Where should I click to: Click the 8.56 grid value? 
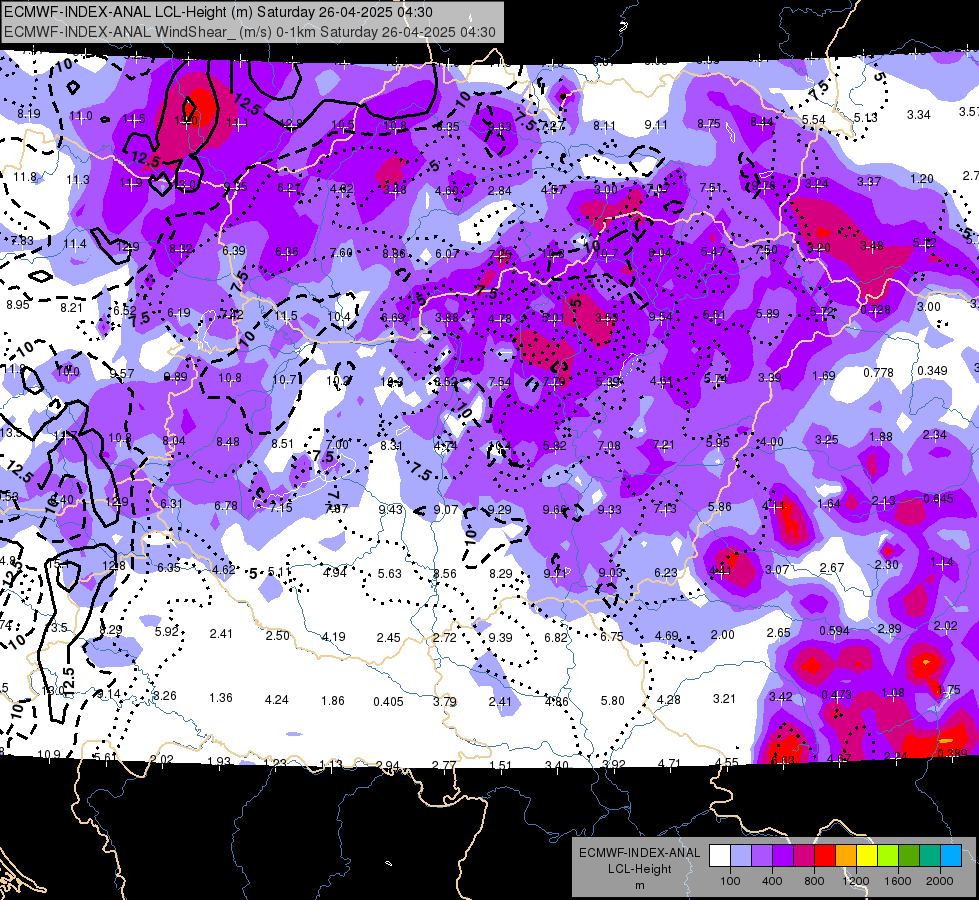(x=445, y=573)
